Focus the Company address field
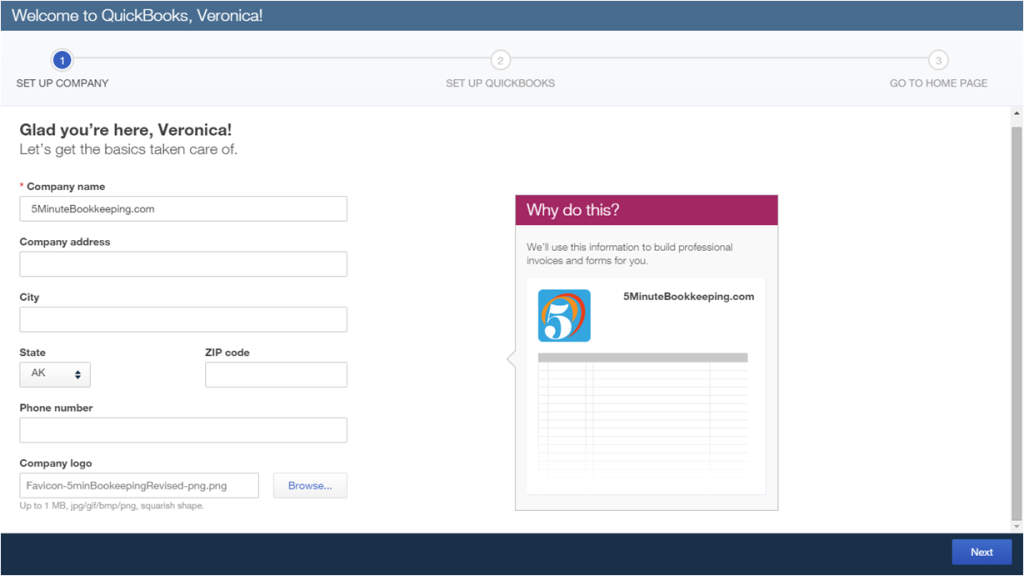This screenshot has height=576, width=1024. [x=184, y=264]
